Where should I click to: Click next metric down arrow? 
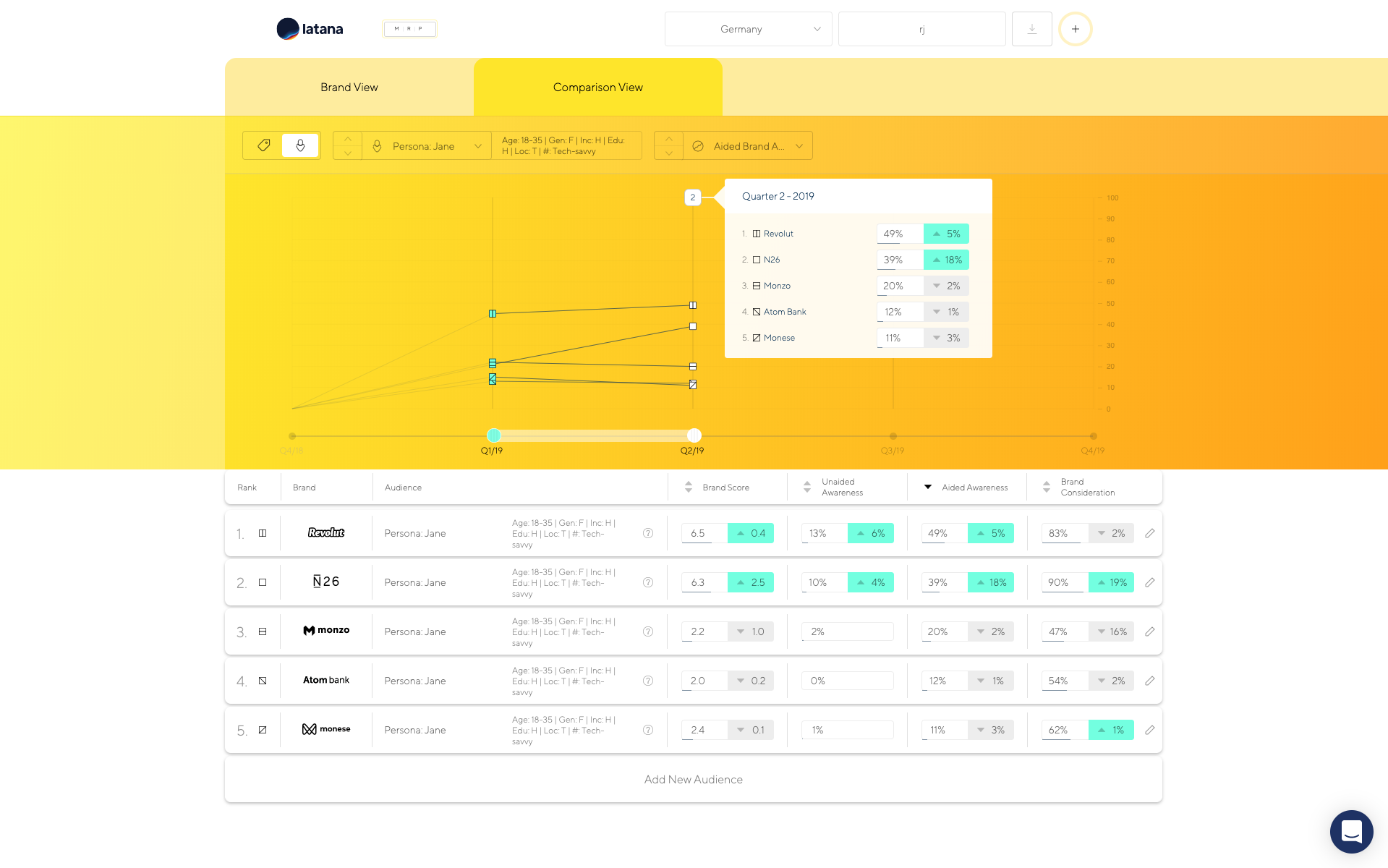pos(669,153)
